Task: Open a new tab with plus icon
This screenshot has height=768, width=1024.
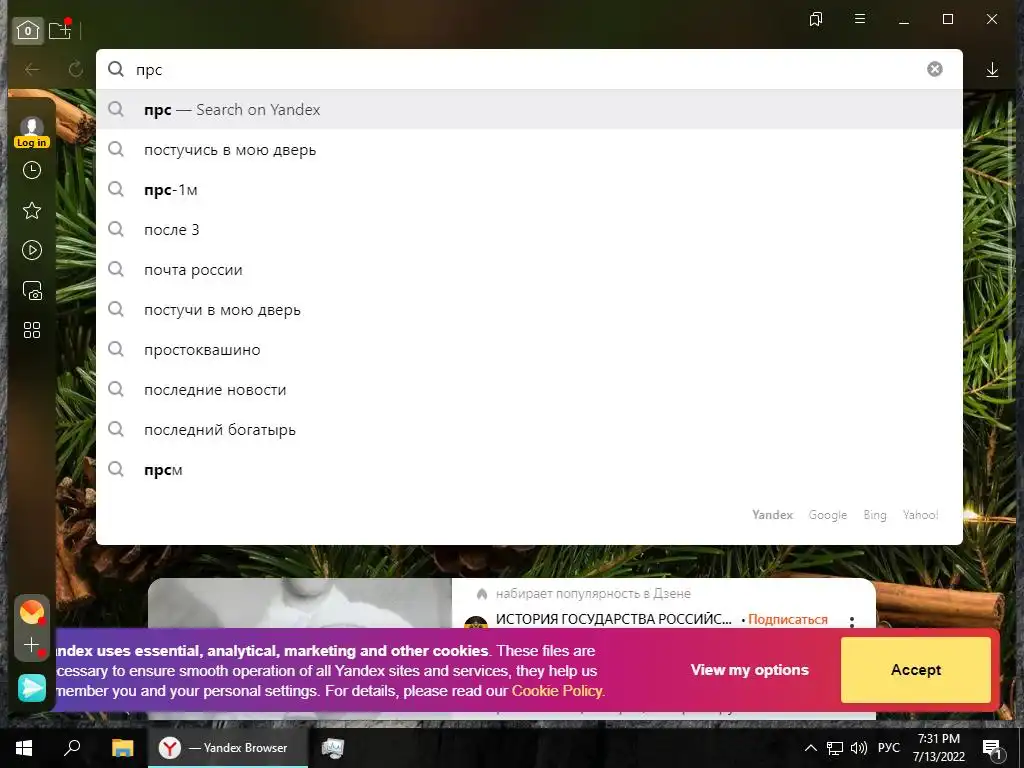Action: pyautogui.click(x=59, y=30)
